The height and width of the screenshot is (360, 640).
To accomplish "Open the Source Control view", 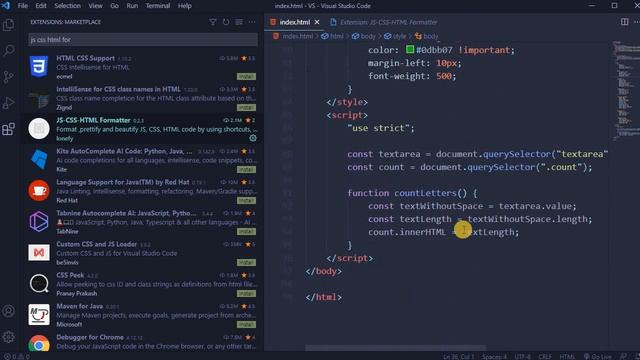I will tap(9, 77).
